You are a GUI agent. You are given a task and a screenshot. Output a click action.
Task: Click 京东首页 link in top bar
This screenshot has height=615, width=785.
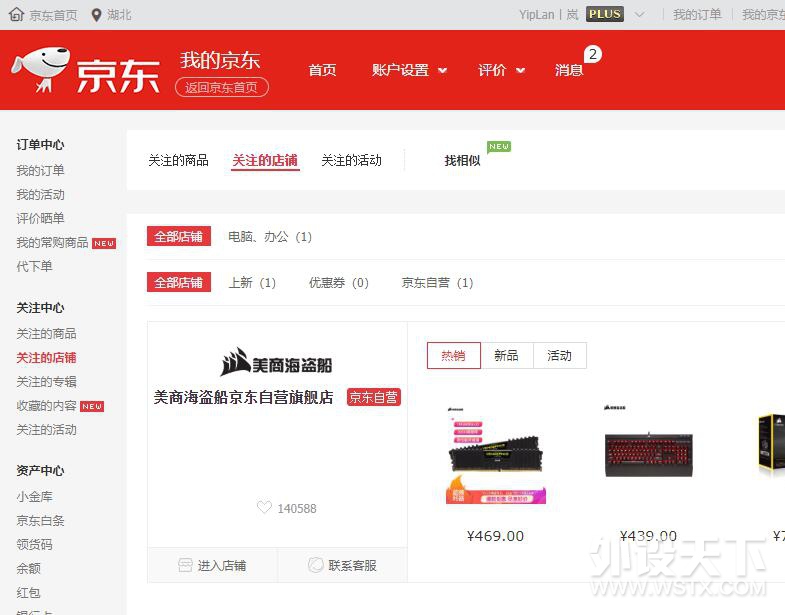point(54,15)
